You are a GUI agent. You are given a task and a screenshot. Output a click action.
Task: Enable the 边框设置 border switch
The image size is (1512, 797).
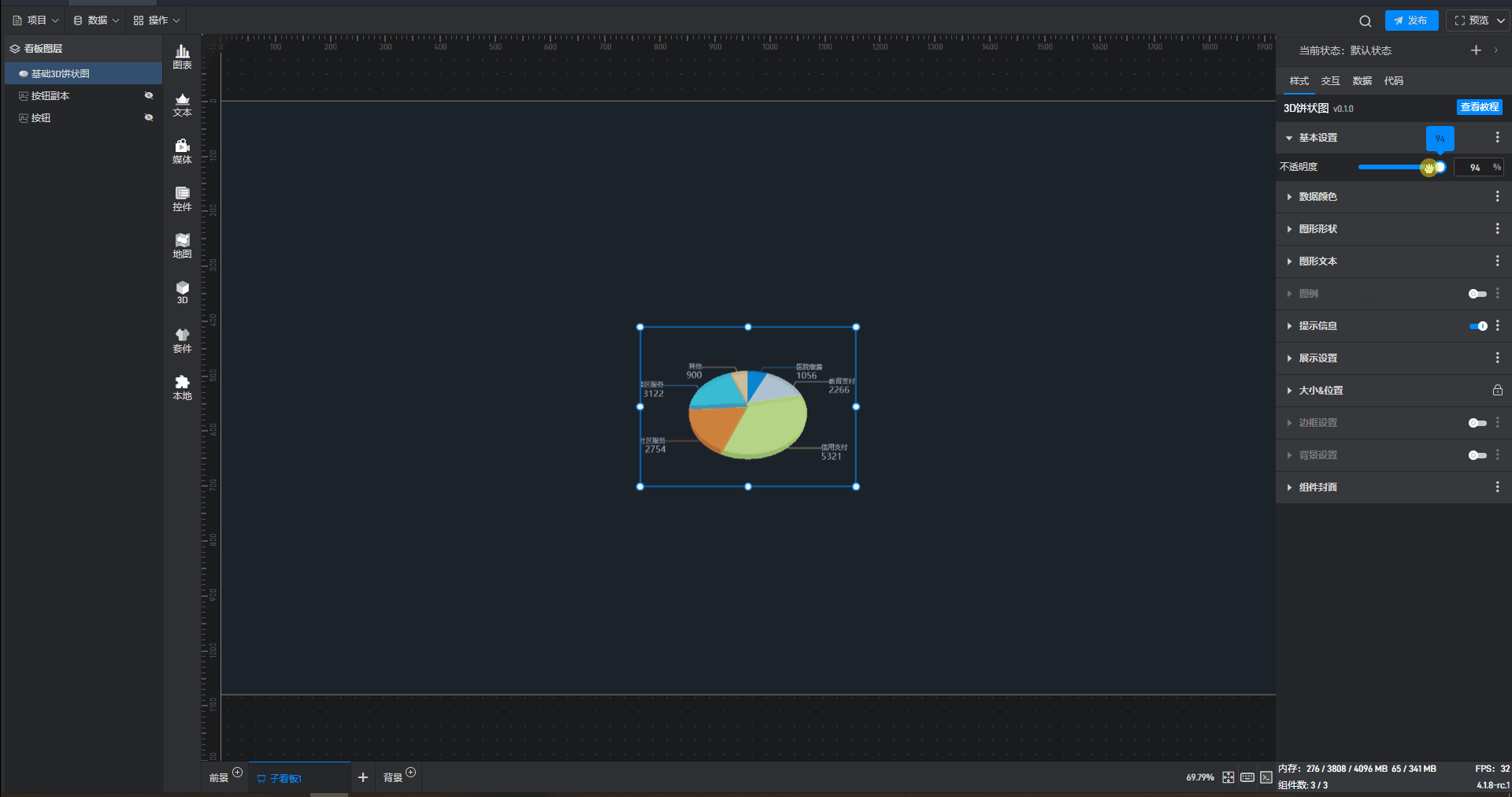(1477, 423)
